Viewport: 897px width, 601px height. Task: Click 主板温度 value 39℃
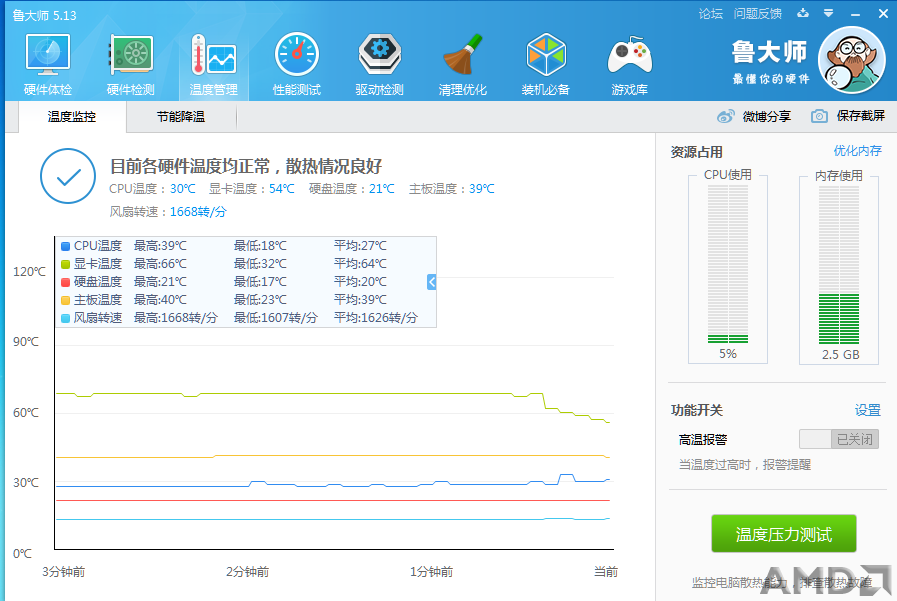point(482,189)
